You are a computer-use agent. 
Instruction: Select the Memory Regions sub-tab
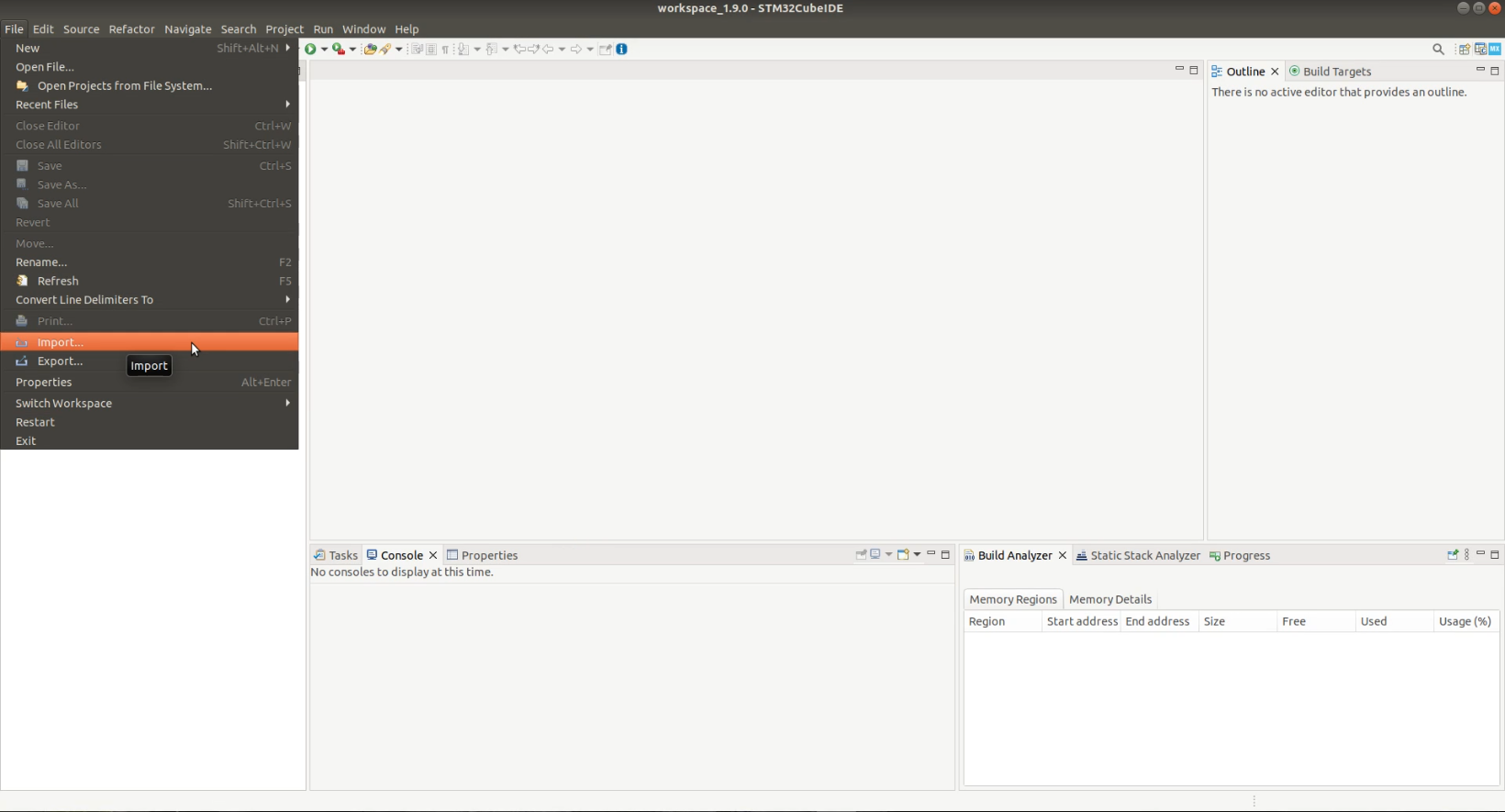coord(1013,599)
